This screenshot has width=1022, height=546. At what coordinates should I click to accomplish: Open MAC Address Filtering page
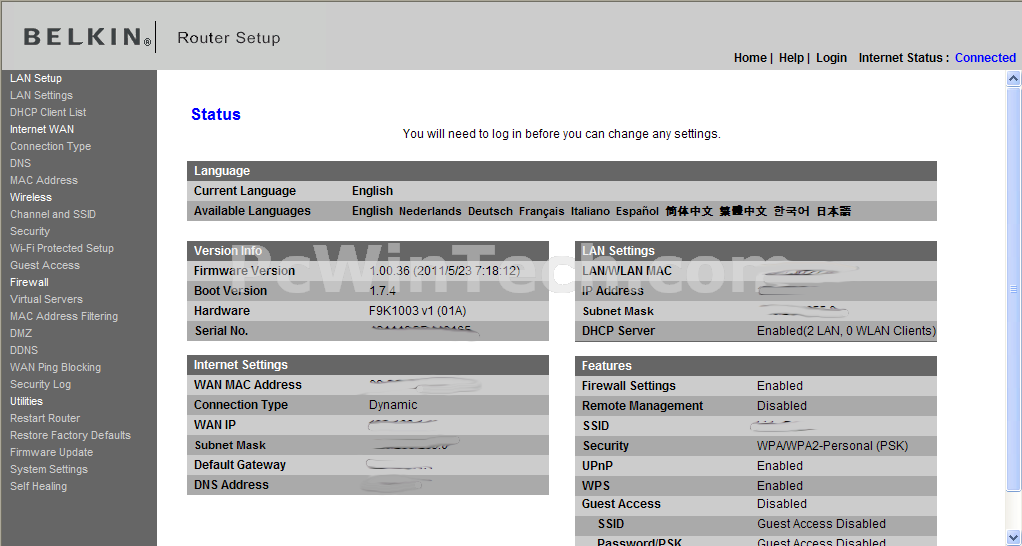[x=64, y=316]
